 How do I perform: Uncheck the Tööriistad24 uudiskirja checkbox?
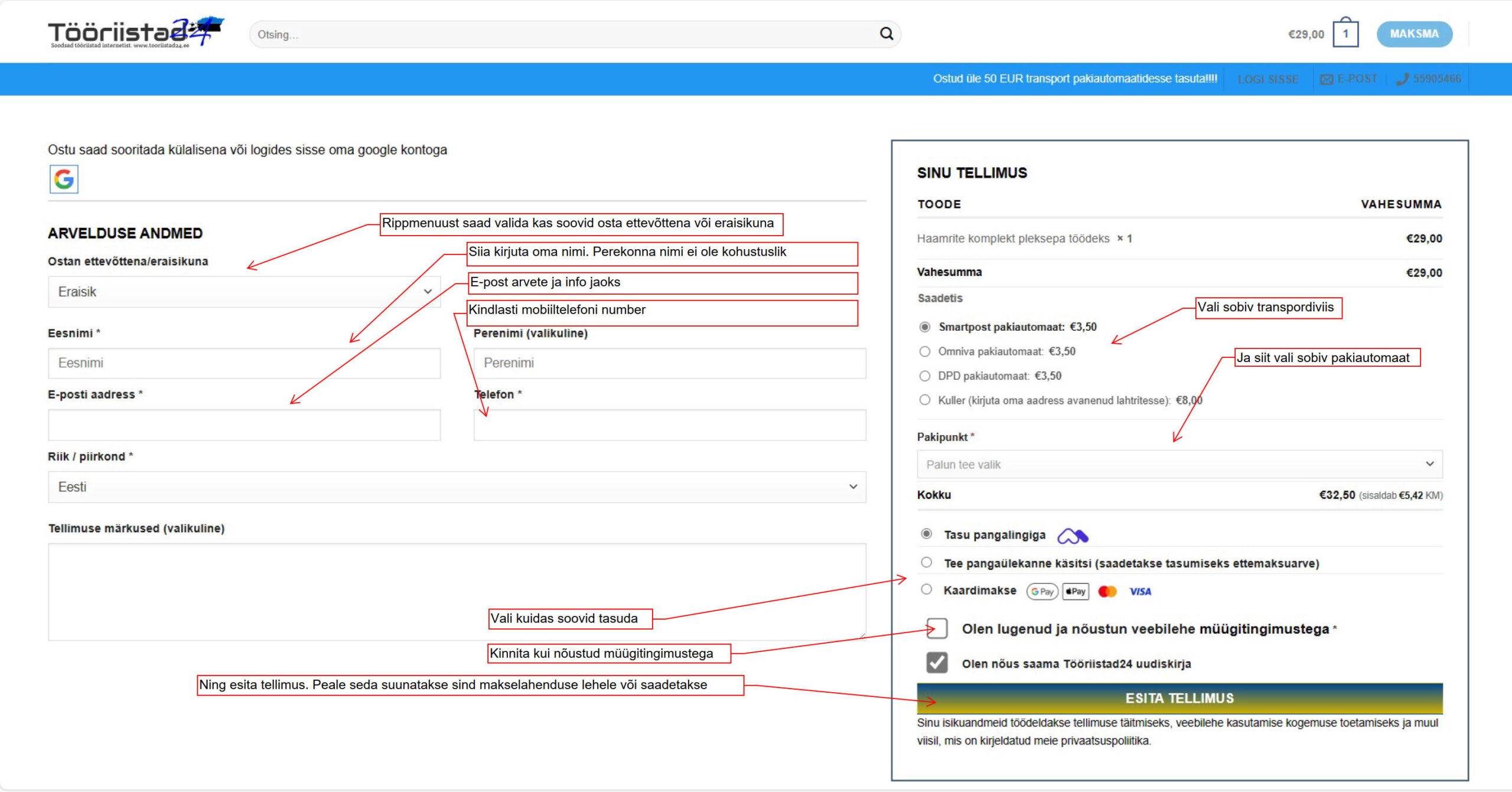[937, 663]
